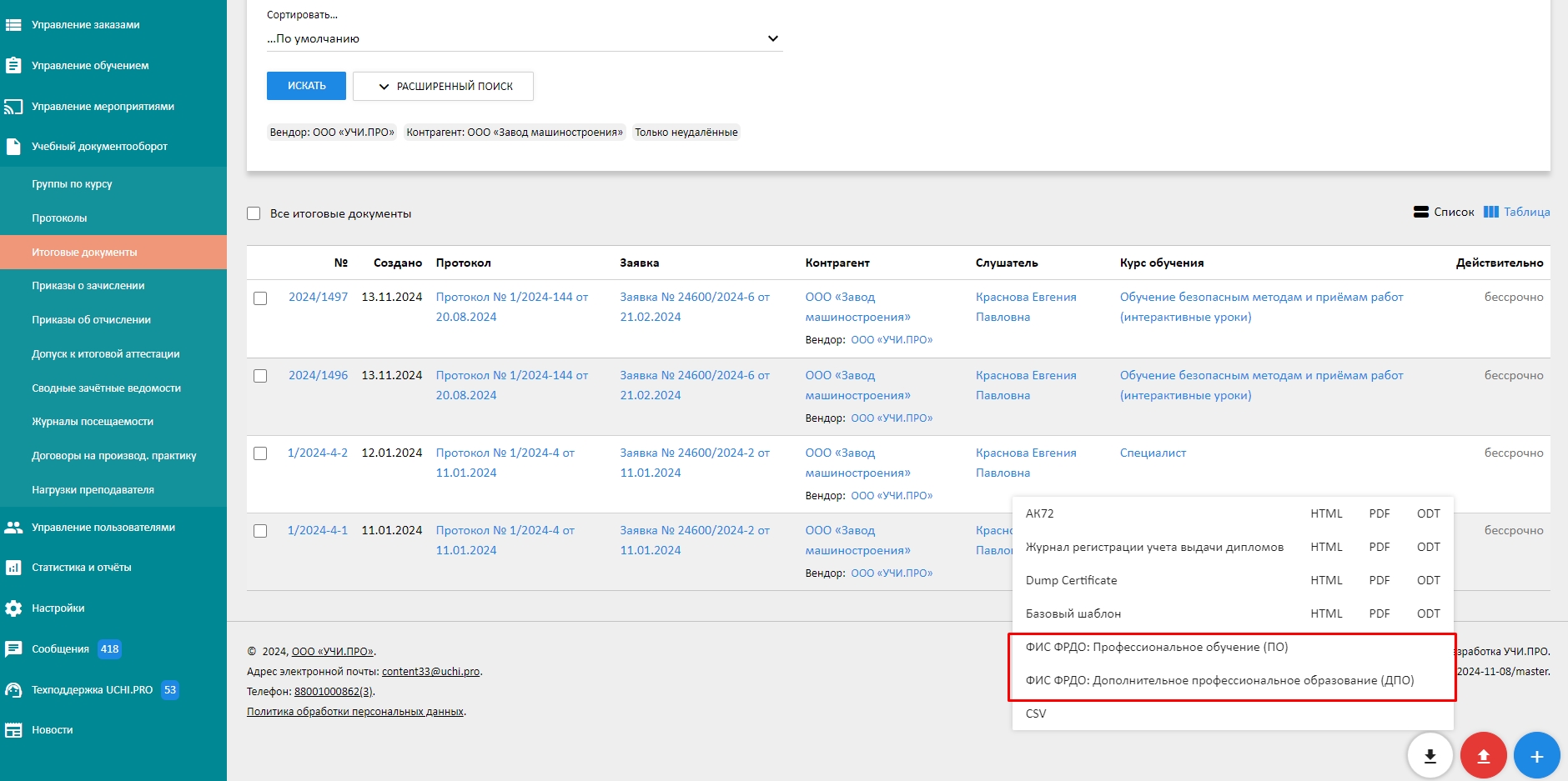Choose 'ФИС ФРДО: Профессиональное обучение (ПО)' export
This screenshot has height=781, width=1568.
tap(1157, 647)
